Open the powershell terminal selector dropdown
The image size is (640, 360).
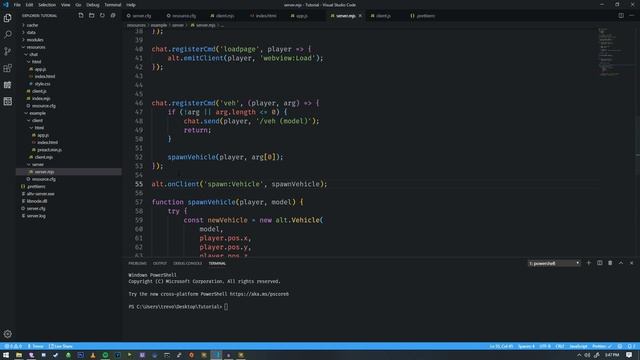[554, 263]
